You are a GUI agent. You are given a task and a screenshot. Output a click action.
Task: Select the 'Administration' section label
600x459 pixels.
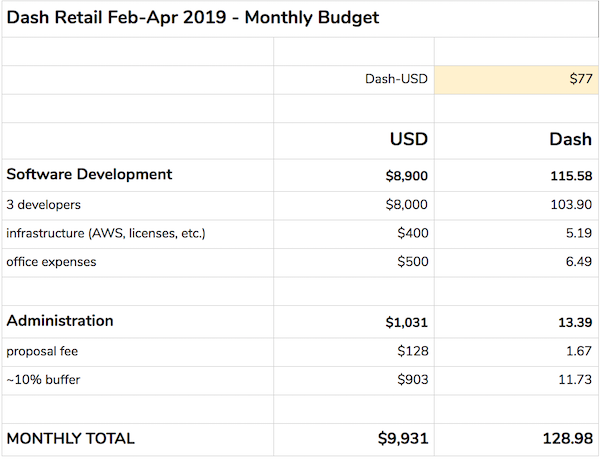pyautogui.click(x=60, y=321)
